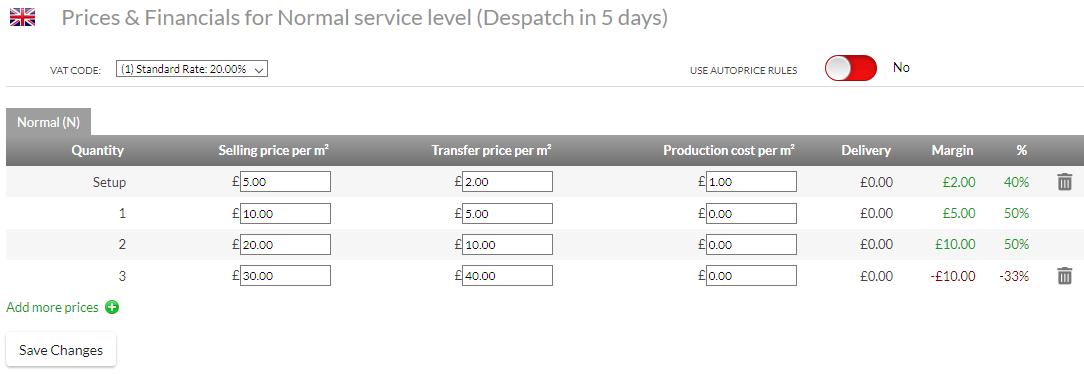
Task: Open the VAT code dropdown
Action: [x=191, y=69]
